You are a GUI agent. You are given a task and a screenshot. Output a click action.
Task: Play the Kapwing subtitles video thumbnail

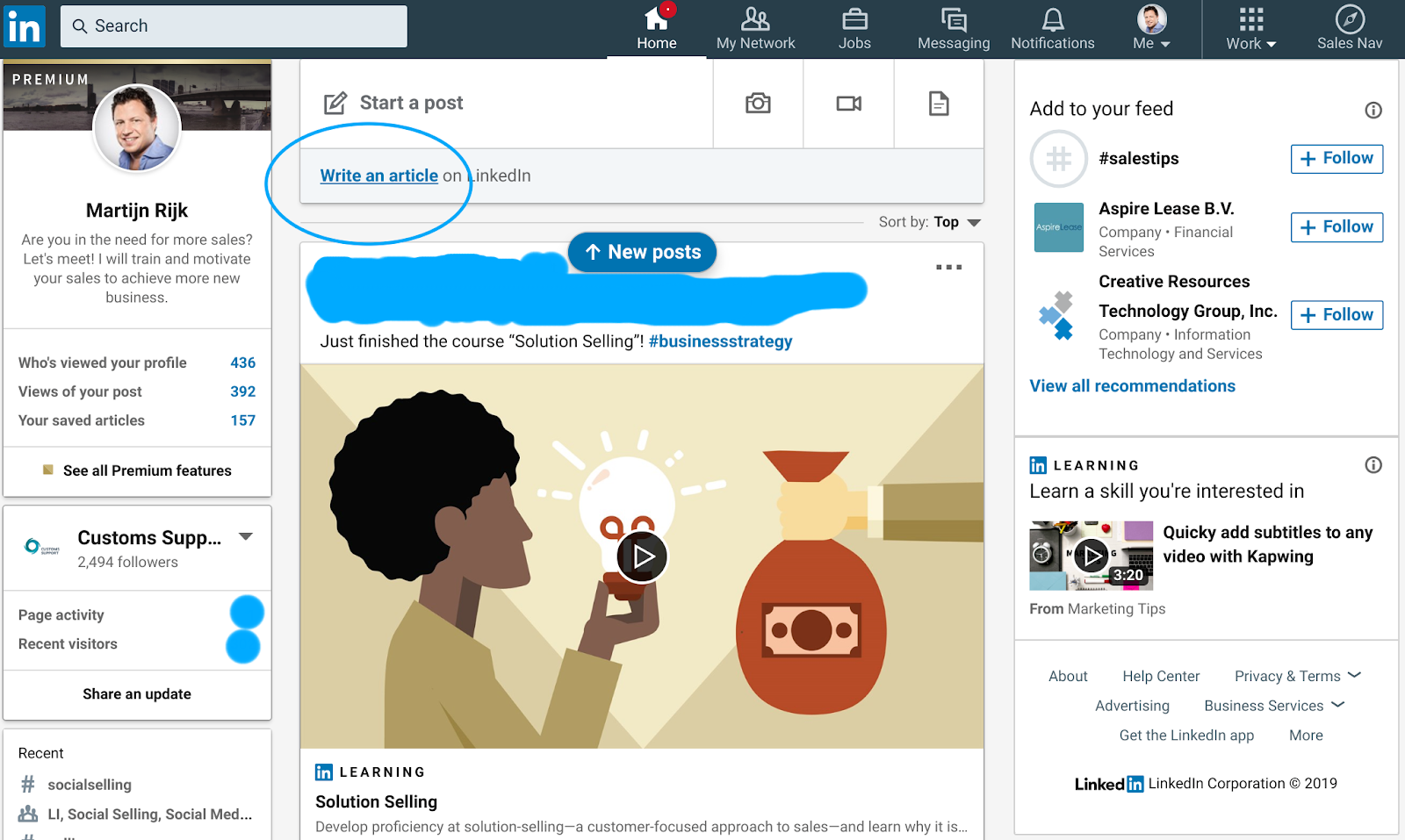(x=1091, y=556)
